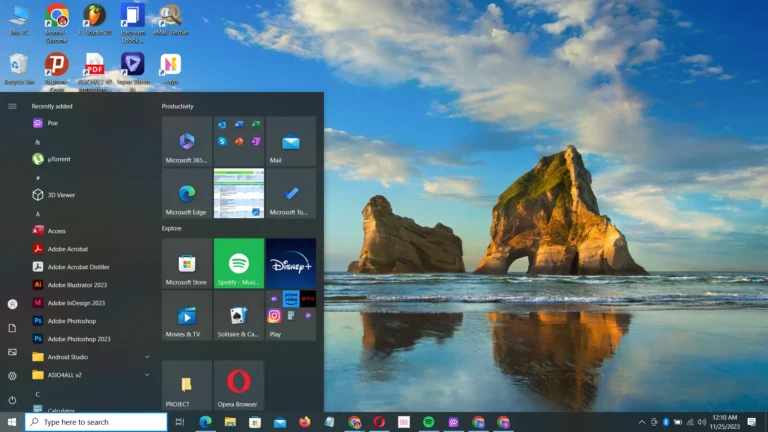Open the Mail tile in Productivity
Viewport: 768px width, 432px height.
(291, 141)
